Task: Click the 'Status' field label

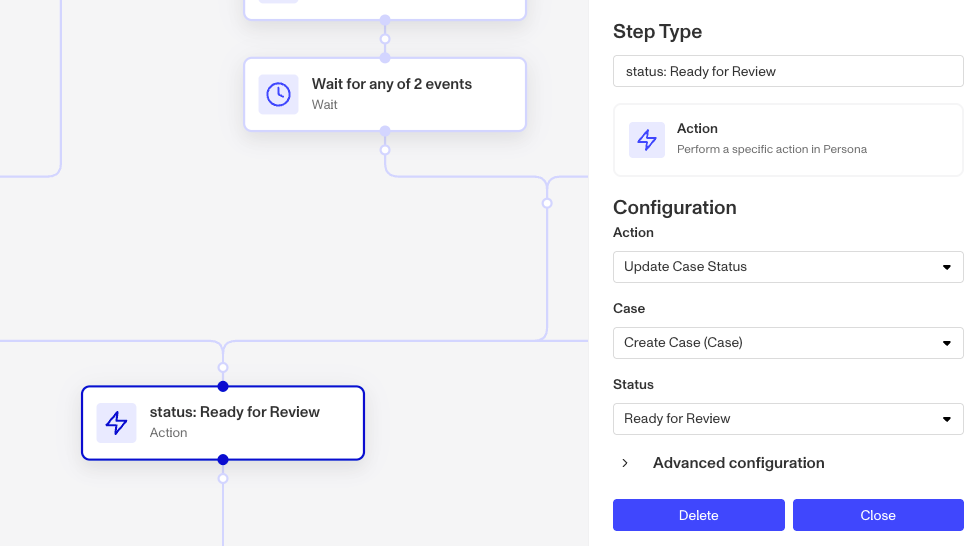Action: click(x=633, y=384)
